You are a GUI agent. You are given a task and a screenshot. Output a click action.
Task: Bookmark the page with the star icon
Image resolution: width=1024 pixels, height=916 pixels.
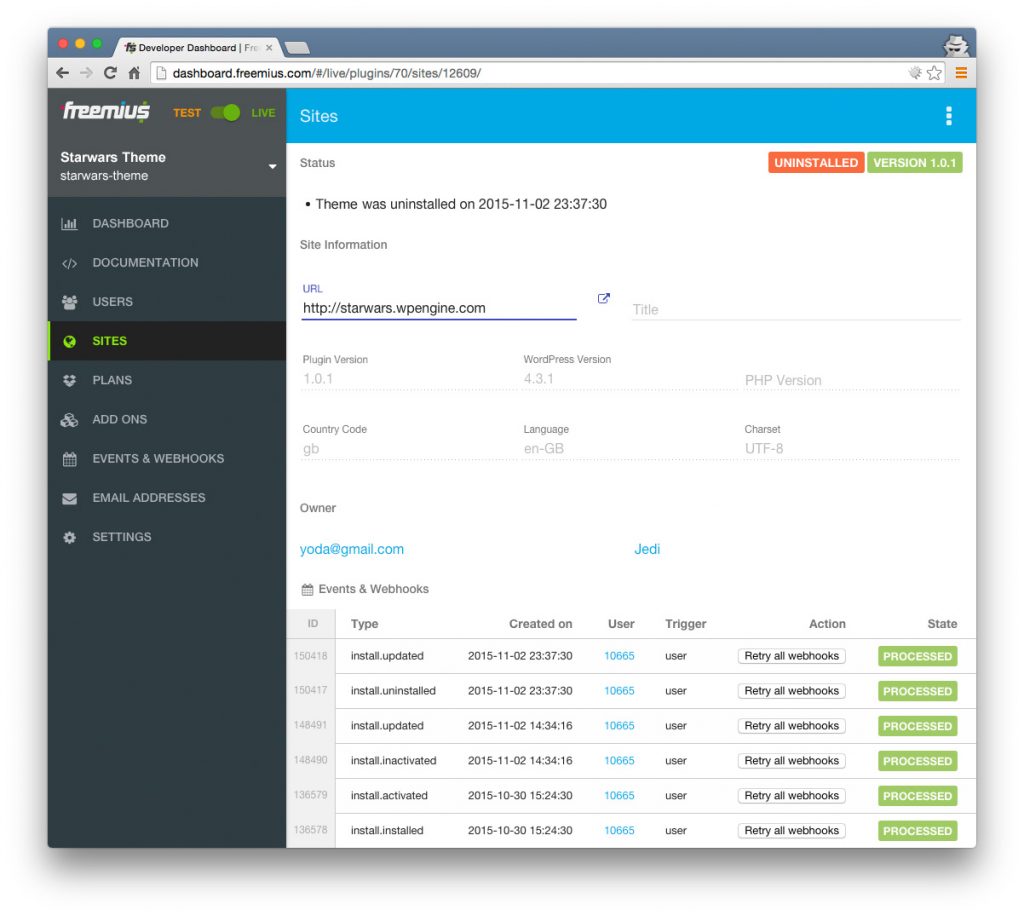pos(935,73)
